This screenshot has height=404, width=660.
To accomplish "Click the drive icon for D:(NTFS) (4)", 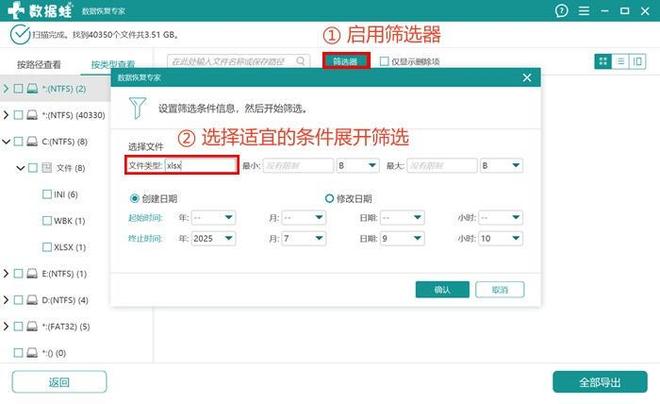I will 32,300.
